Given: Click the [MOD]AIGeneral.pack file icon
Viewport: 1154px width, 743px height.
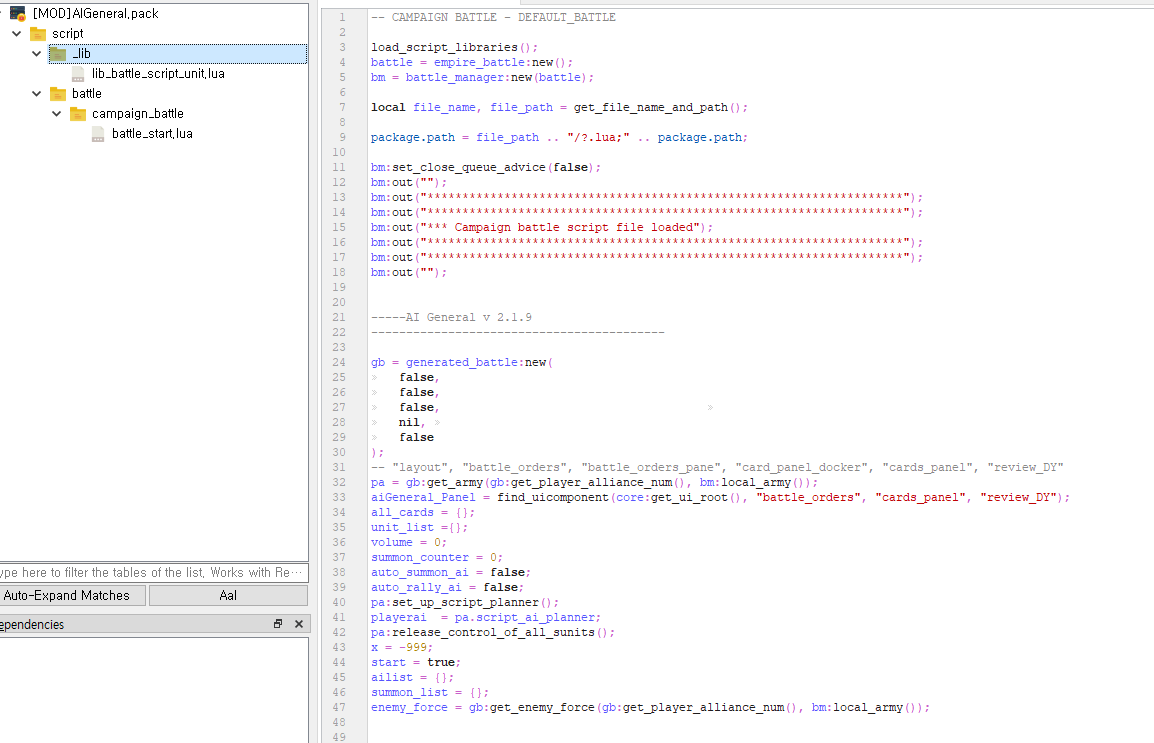Looking at the screenshot, I should [x=18, y=14].
